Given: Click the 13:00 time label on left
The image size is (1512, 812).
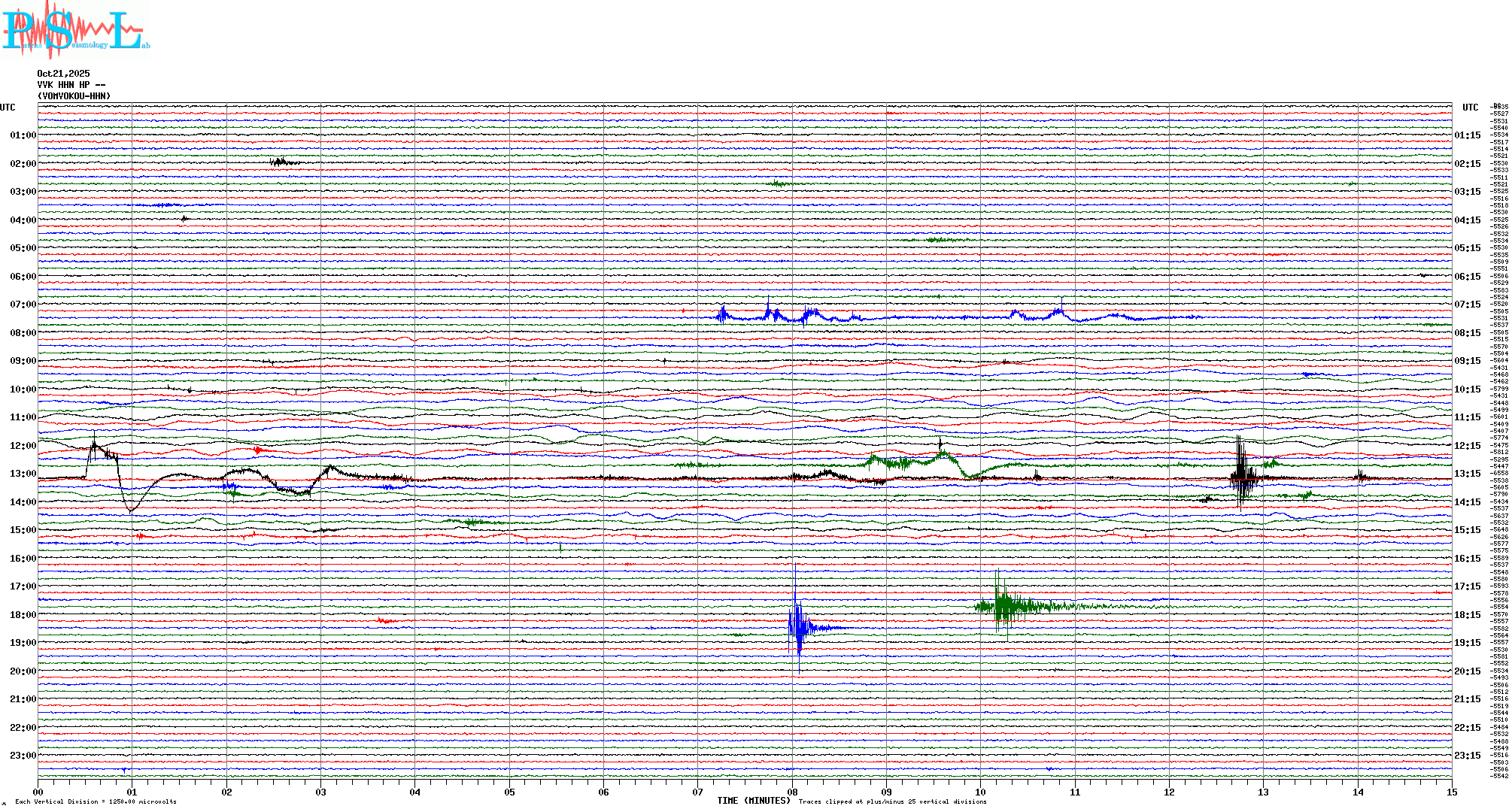Looking at the screenshot, I should click(23, 474).
